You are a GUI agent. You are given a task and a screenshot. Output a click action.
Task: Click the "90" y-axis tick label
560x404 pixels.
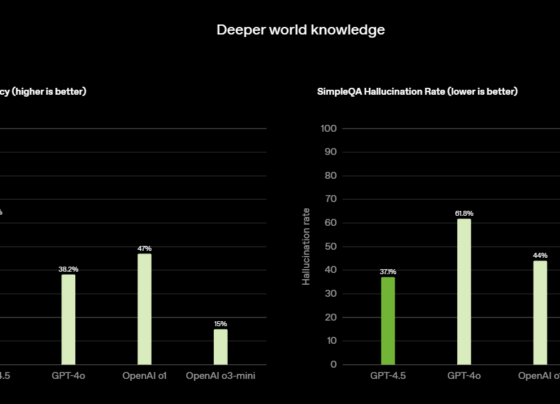tap(330, 152)
